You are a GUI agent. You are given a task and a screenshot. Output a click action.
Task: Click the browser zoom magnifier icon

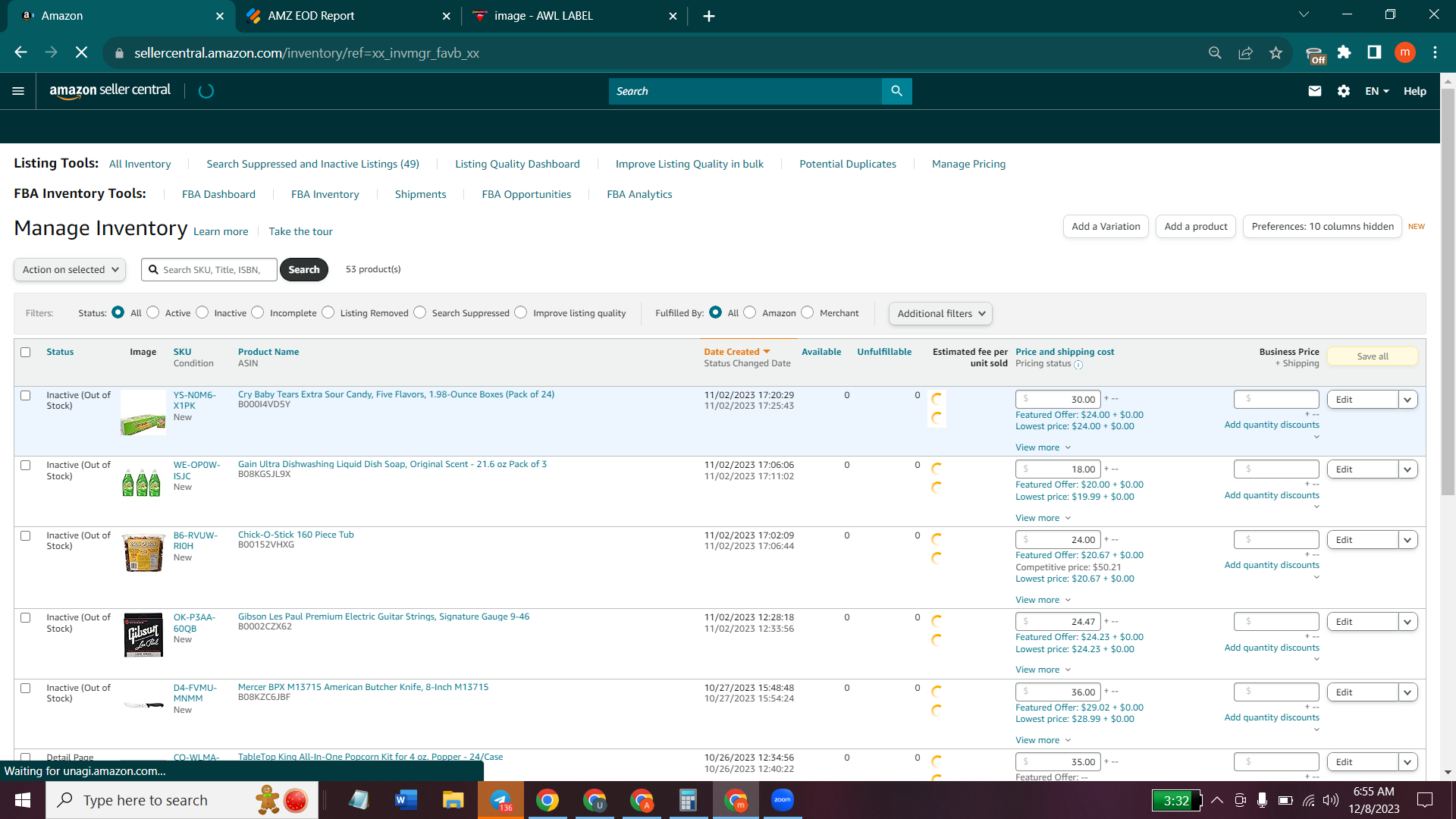pyautogui.click(x=1215, y=52)
